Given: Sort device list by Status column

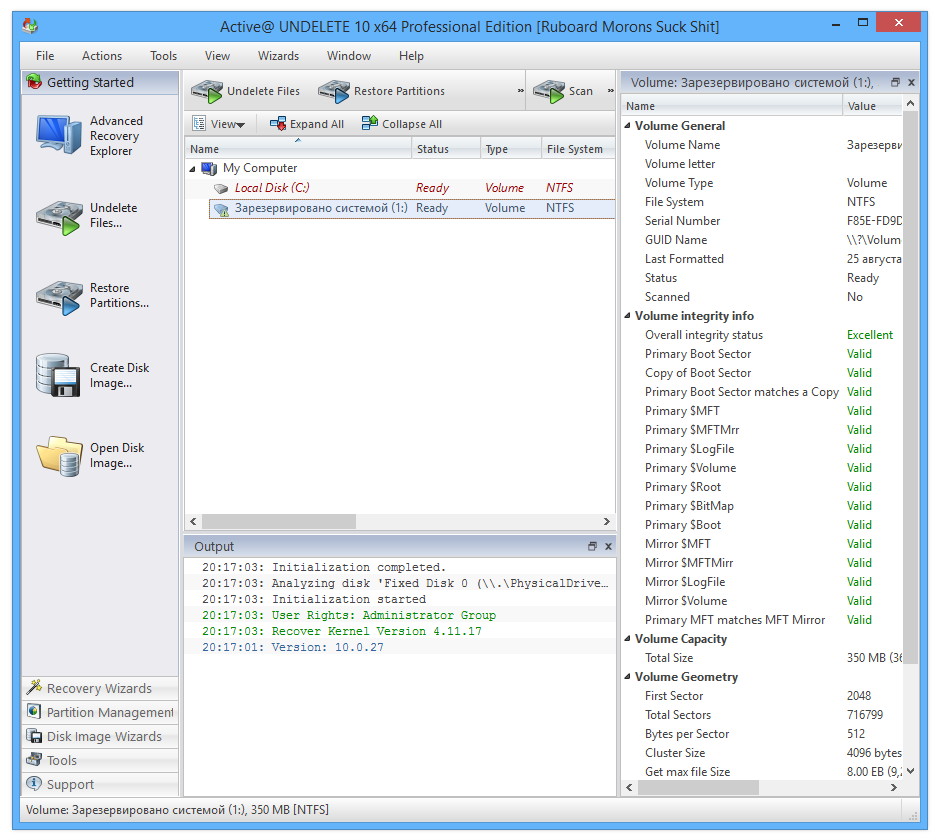Looking at the screenshot, I should coord(446,148).
